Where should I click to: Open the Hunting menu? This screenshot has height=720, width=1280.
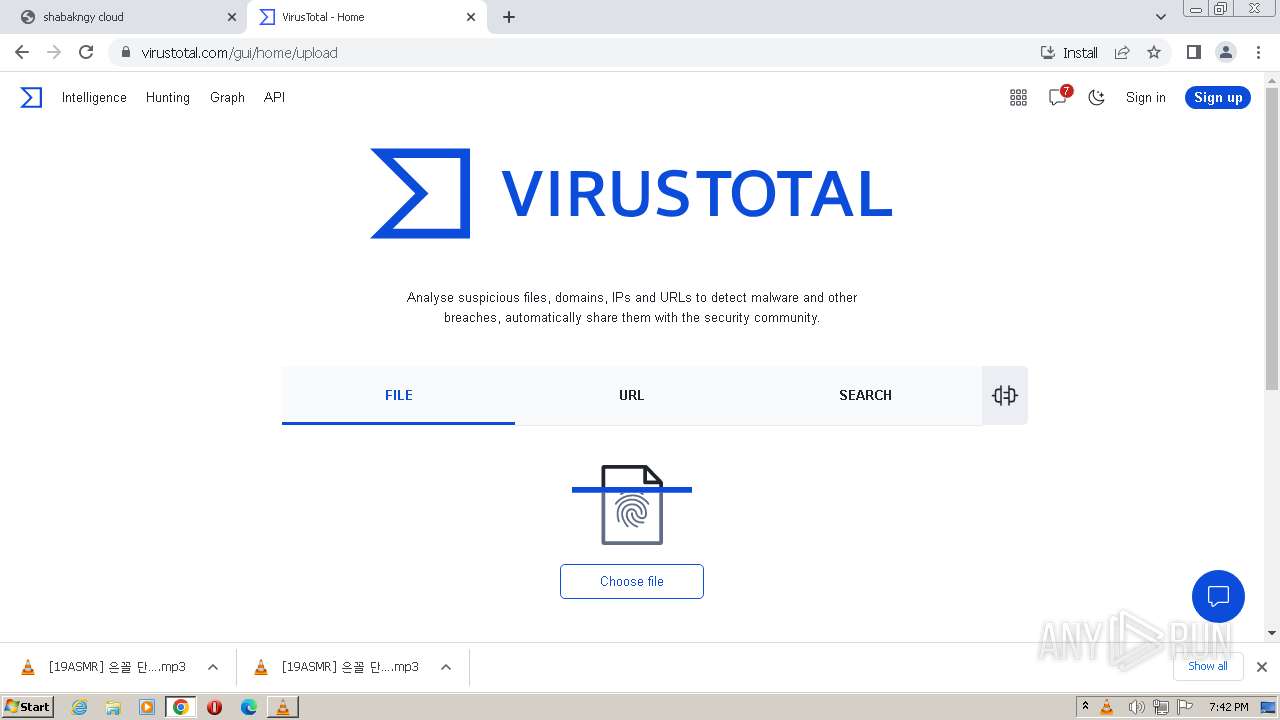(168, 97)
